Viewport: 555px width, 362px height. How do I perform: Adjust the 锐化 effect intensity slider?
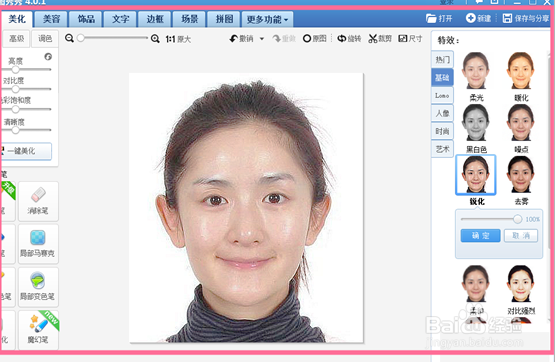click(517, 219)
